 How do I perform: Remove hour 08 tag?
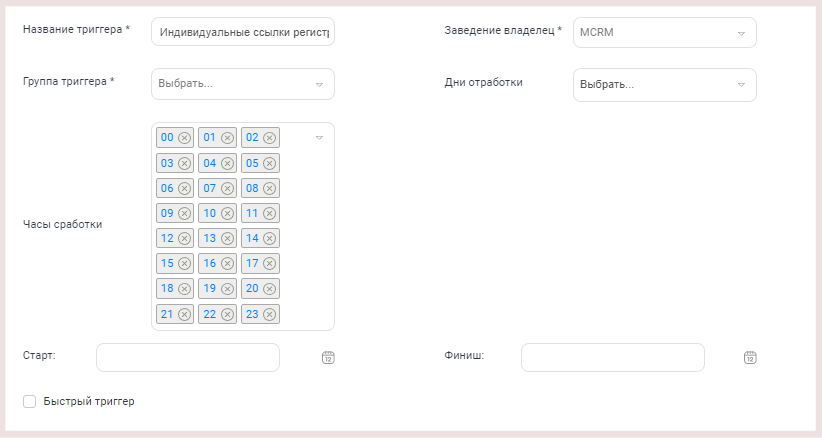pos(269,189)
